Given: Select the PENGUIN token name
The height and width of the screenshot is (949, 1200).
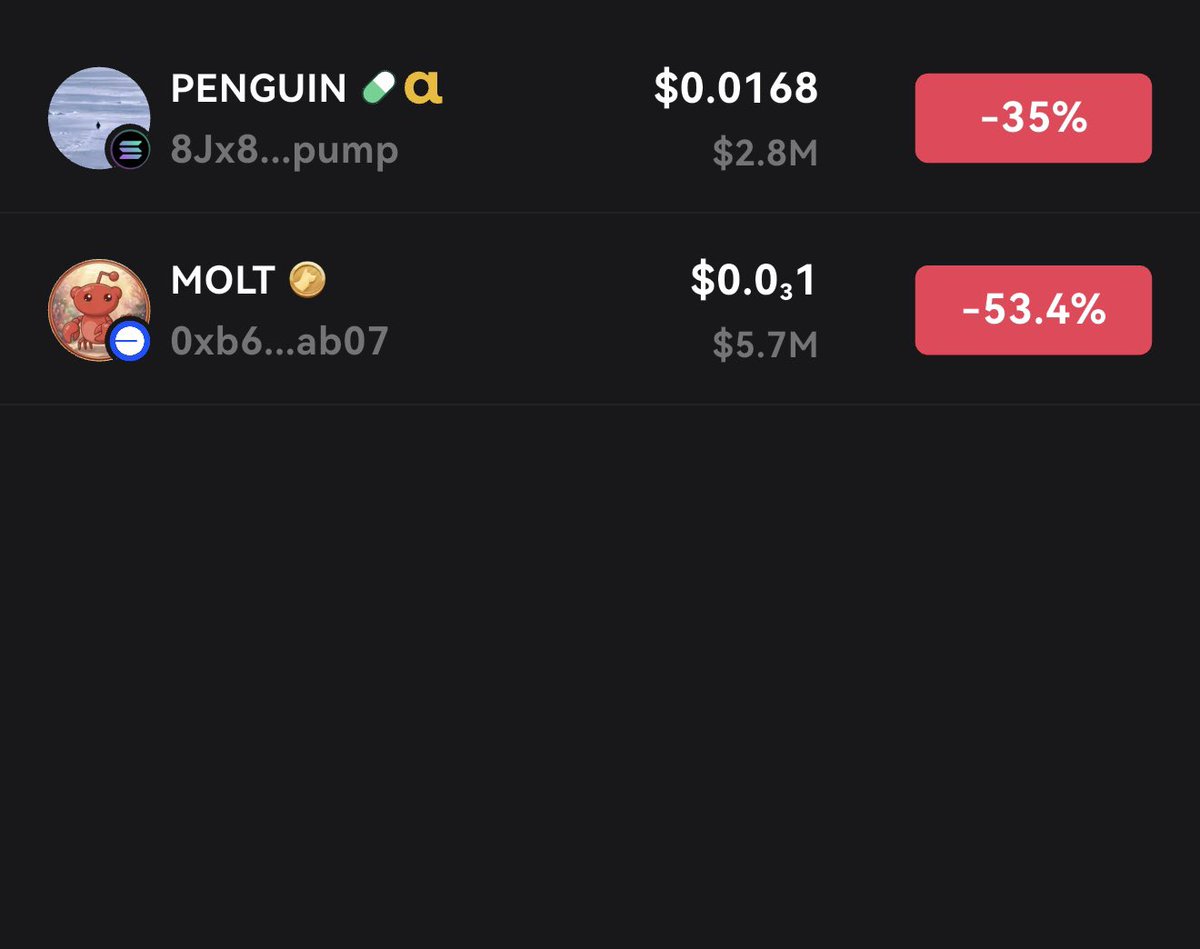Looking at the screenshot, I should click(258, 89).
